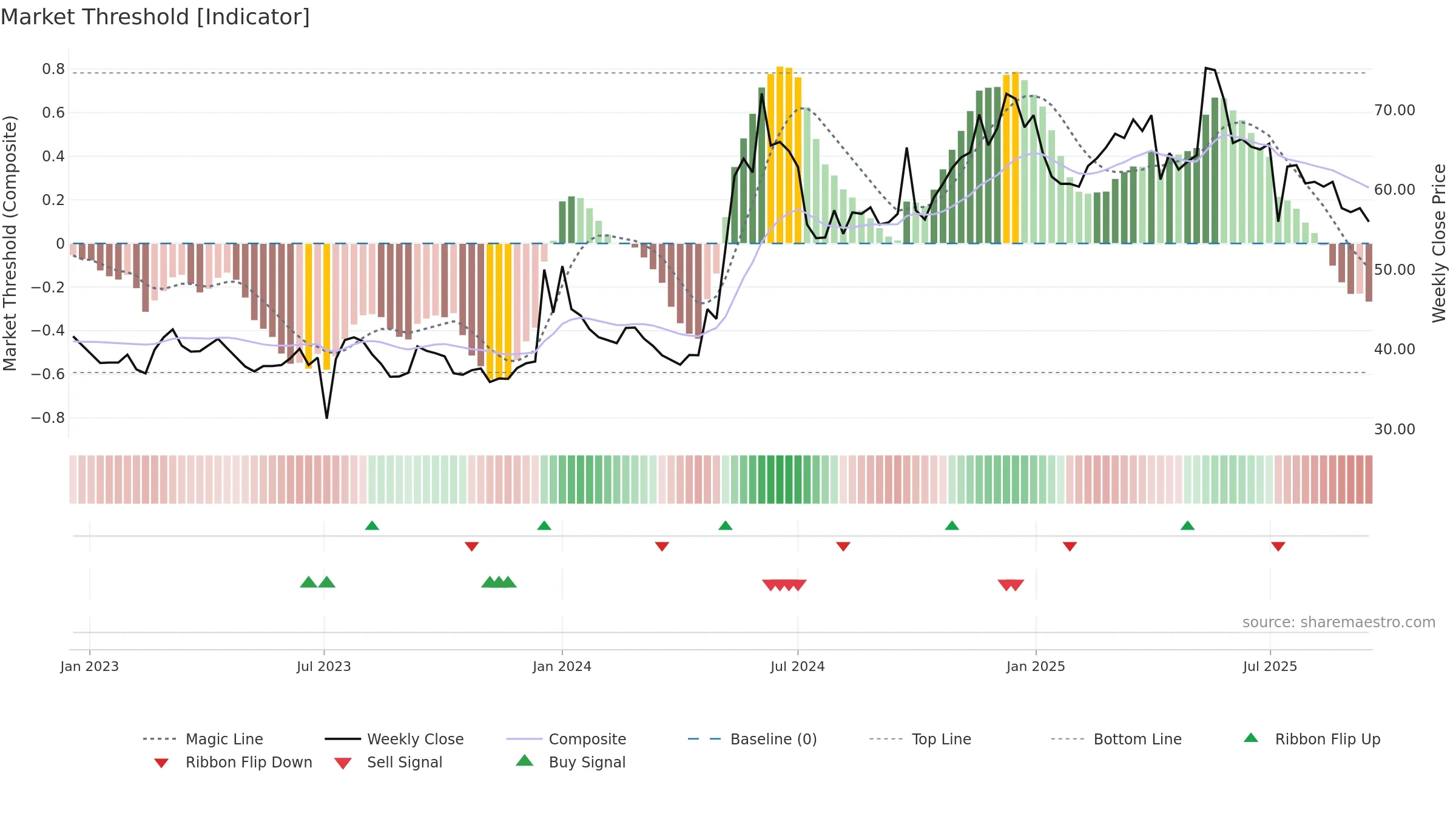Screen dimensions: 1456x819
Task: Toggle the Baseline (0) legend entry
Action: tap(752, 739)
